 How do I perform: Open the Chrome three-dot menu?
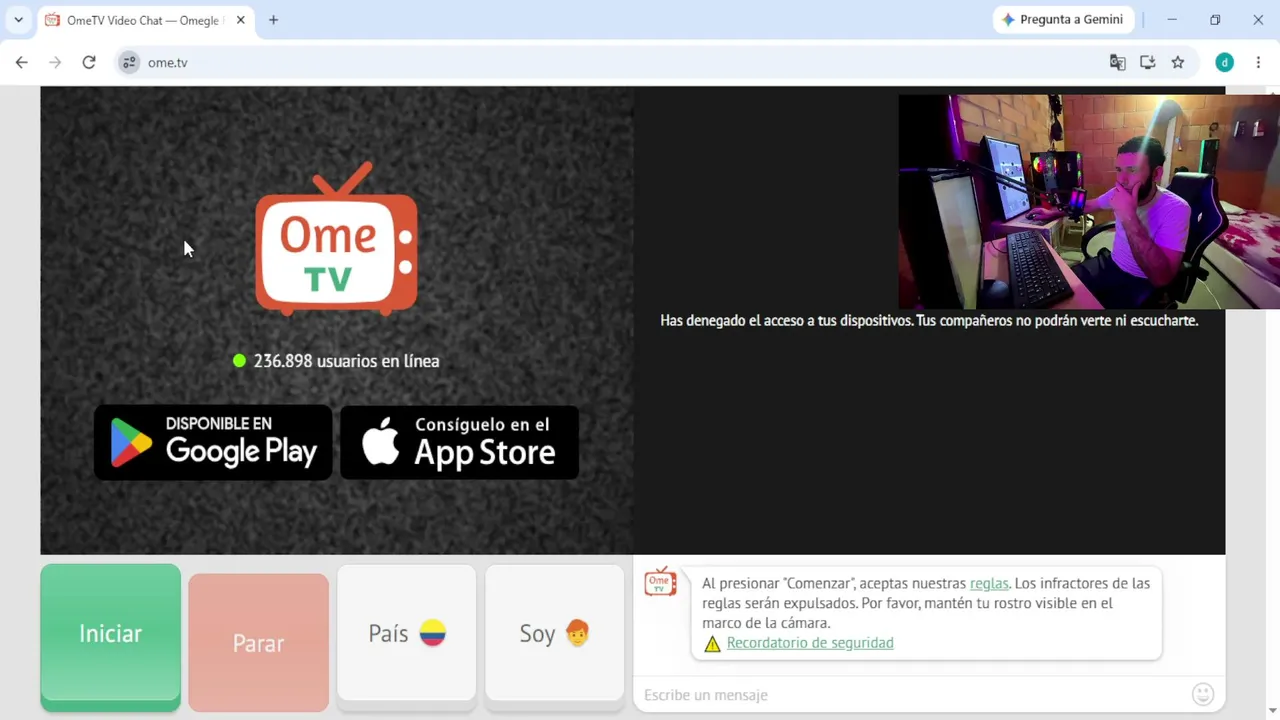pos(1258,62)
